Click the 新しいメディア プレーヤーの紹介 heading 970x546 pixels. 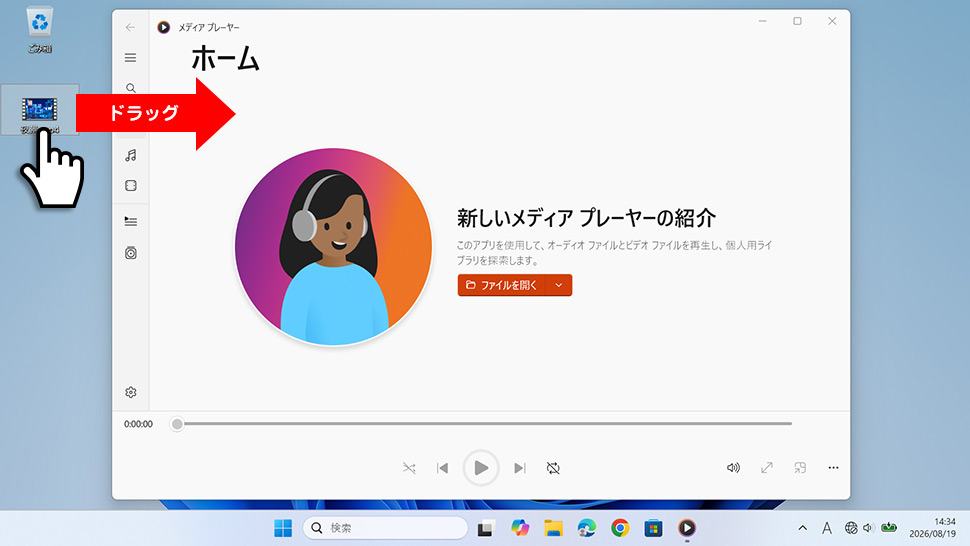tap(586, 218)
